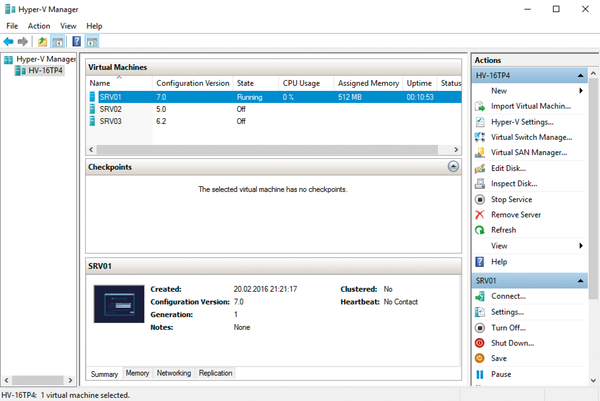Sort by the Name column header

[x=119, y=83]
